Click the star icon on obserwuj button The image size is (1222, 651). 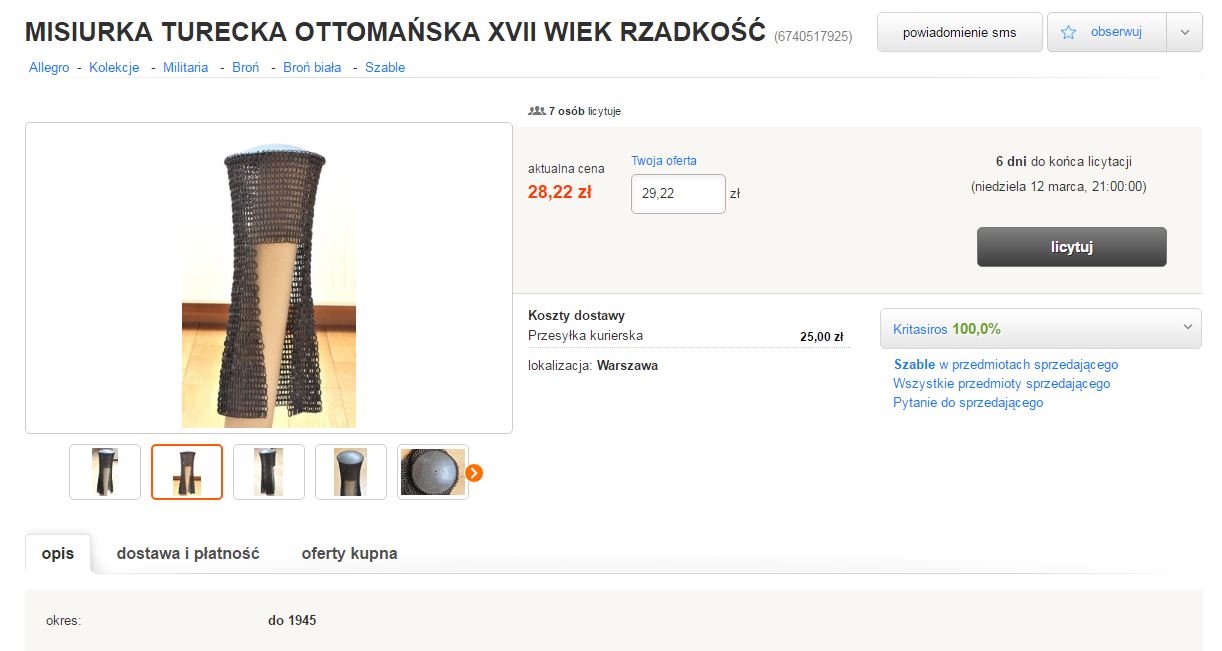pos(1068,32)
